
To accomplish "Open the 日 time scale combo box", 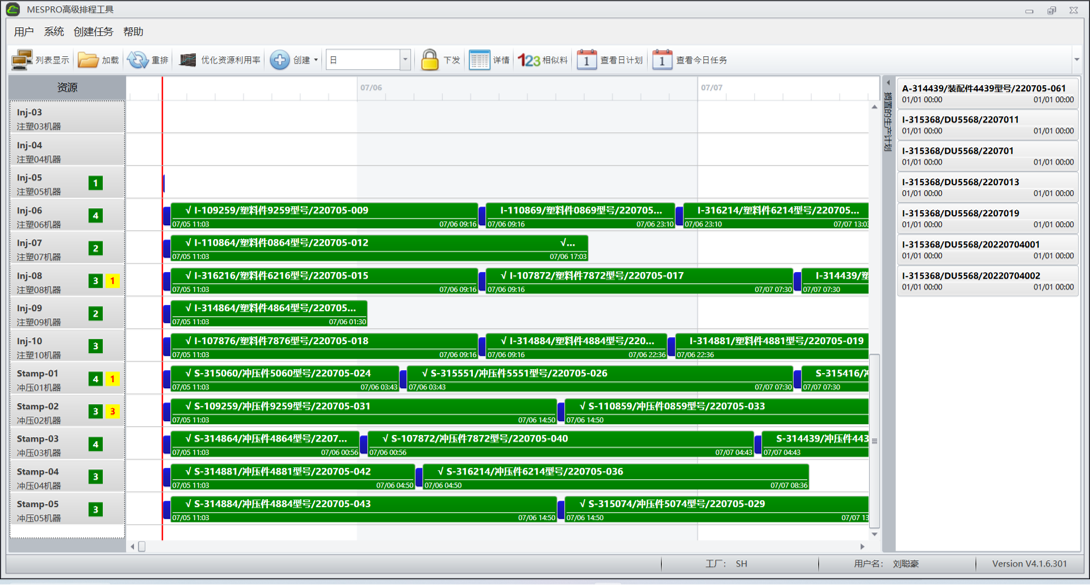I will [368, 60].
